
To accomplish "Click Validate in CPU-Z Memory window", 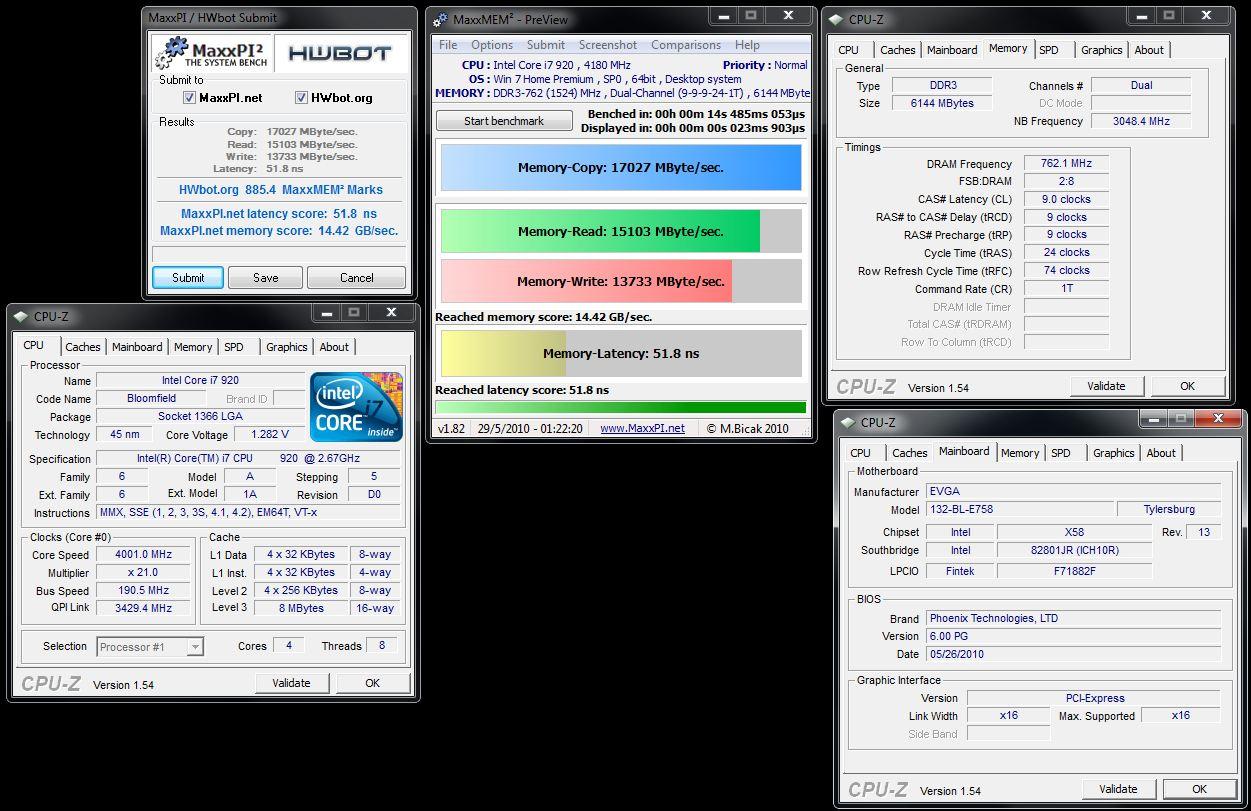I will [x=1106, y=386].
